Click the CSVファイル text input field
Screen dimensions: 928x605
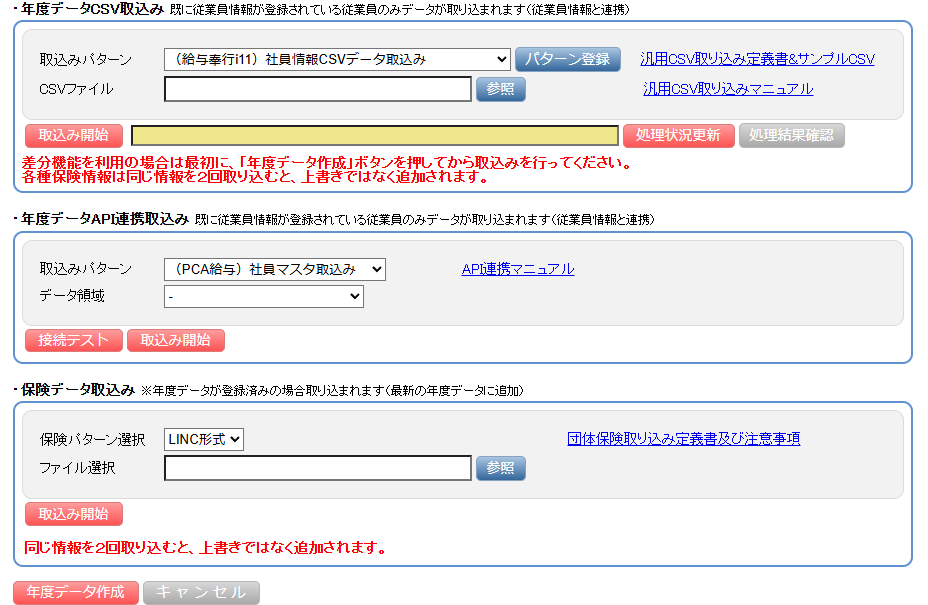pyautogui.click(x=318, y=89)
